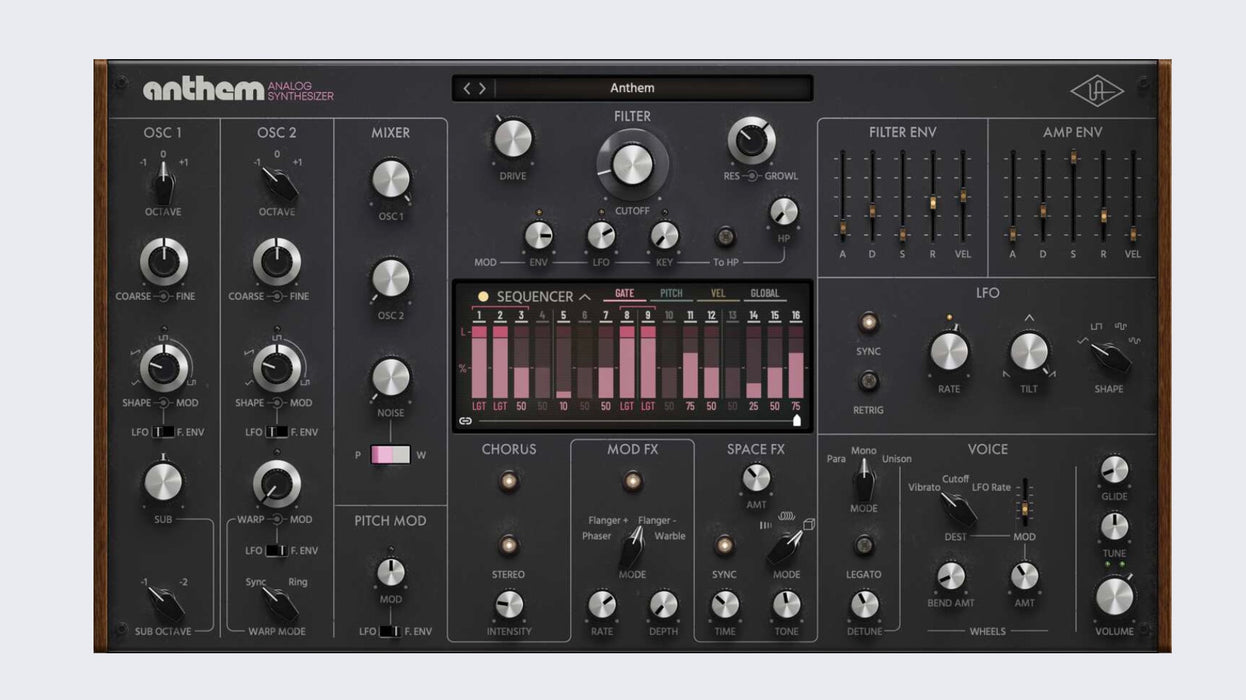Screen dimensions: 1246x700
Task: Load the previous preset with the left arrow
Action: (x=466, y=88)
